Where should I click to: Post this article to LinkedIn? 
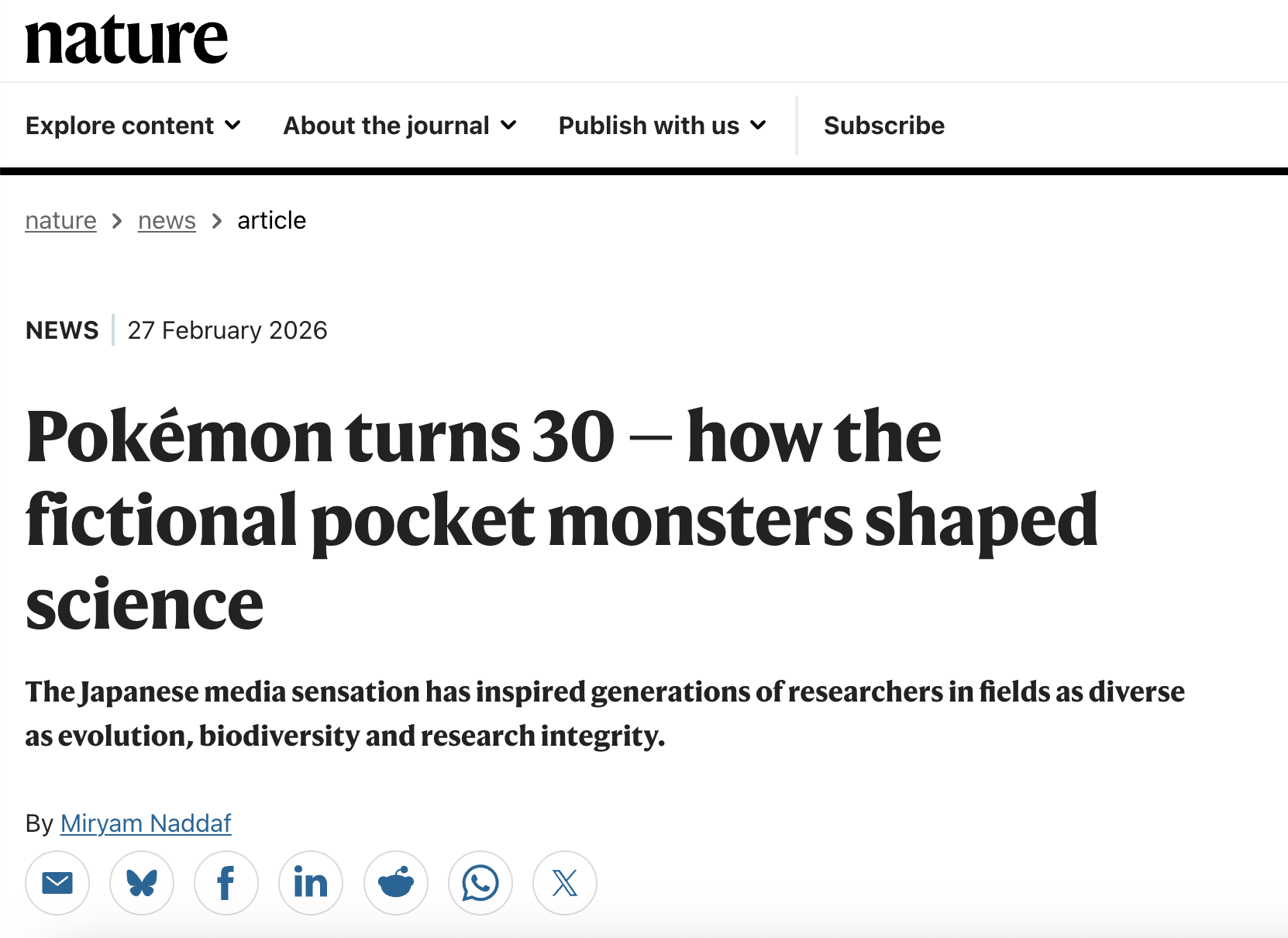311,883
